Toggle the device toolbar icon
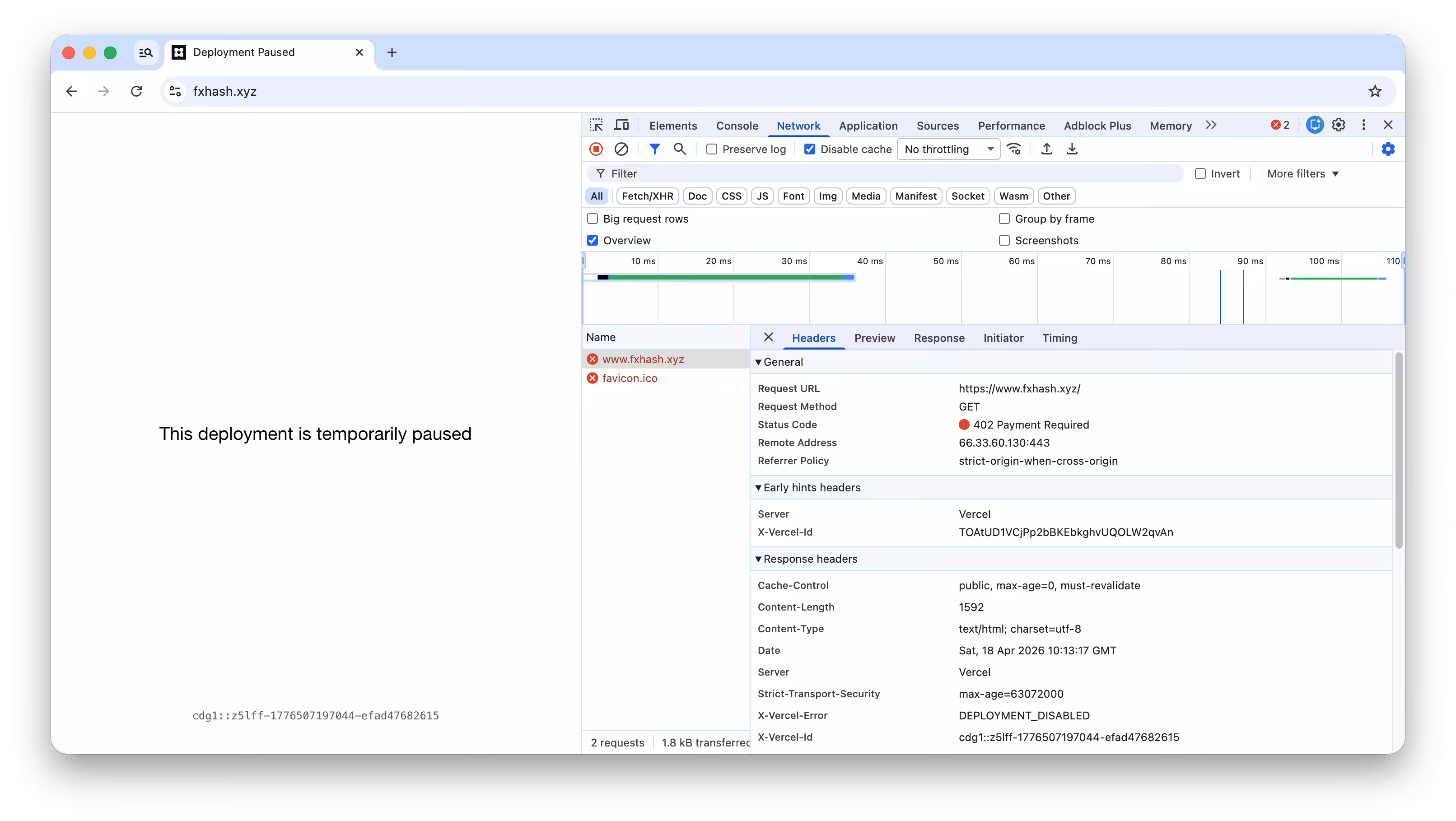 (622, 125)
